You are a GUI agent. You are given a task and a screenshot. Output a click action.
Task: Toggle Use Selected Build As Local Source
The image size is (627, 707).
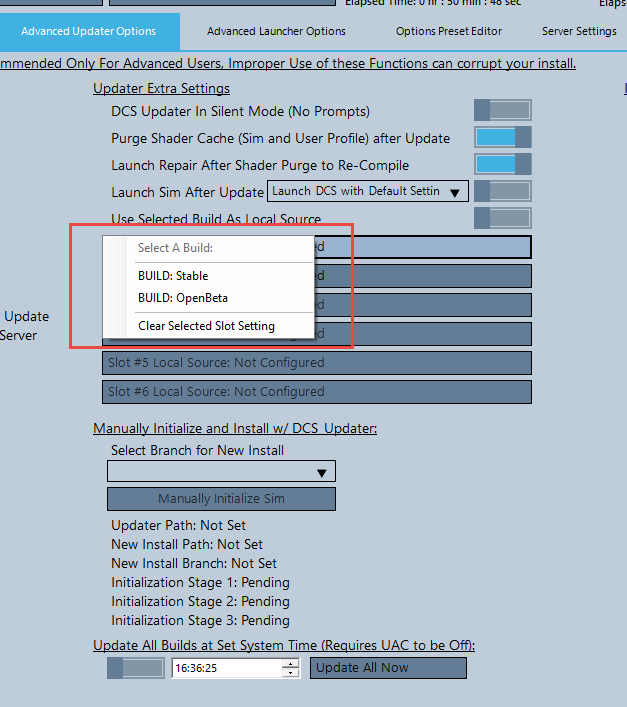pos(503,219)
